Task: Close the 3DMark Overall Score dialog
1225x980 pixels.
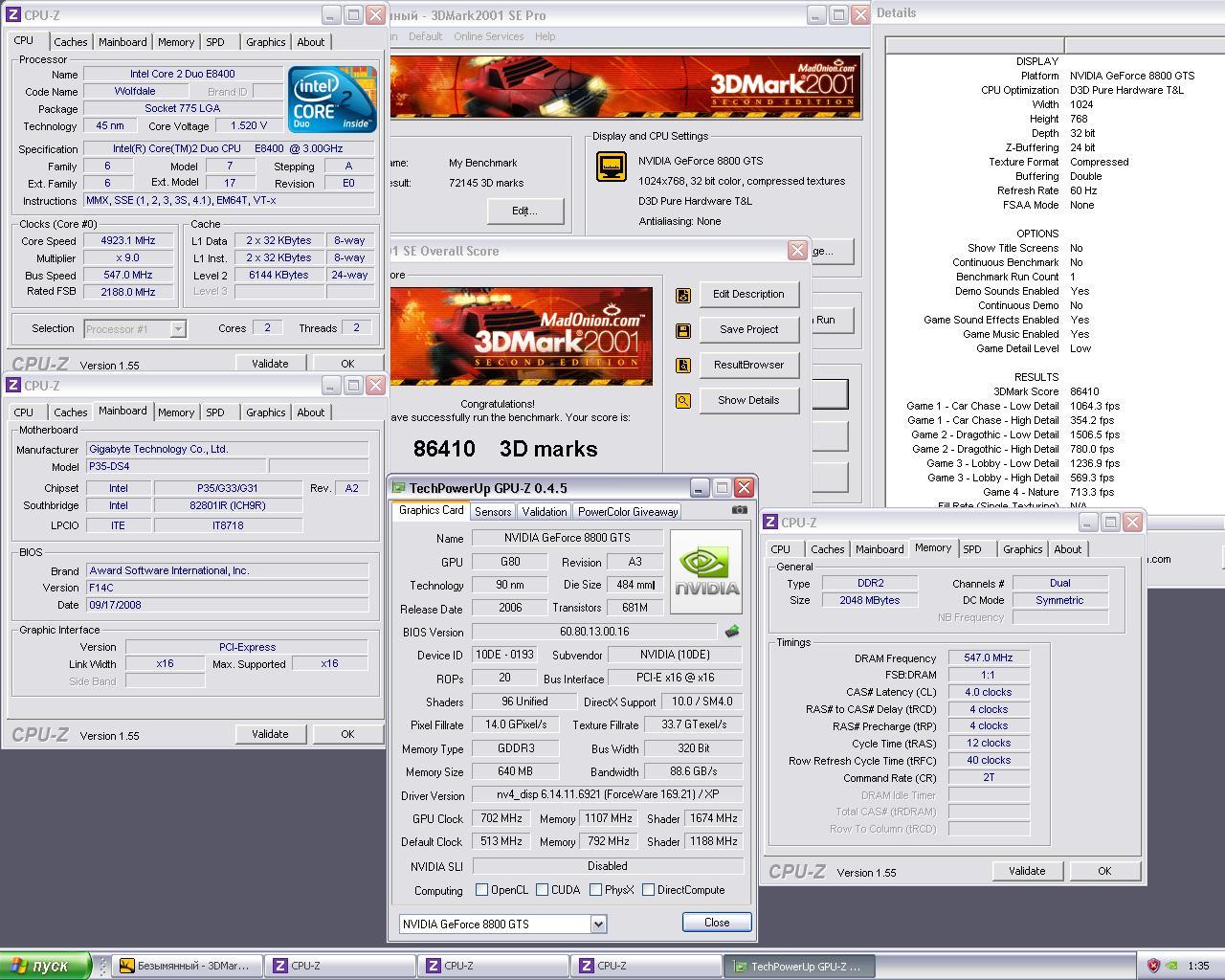Action: point(797,251)
